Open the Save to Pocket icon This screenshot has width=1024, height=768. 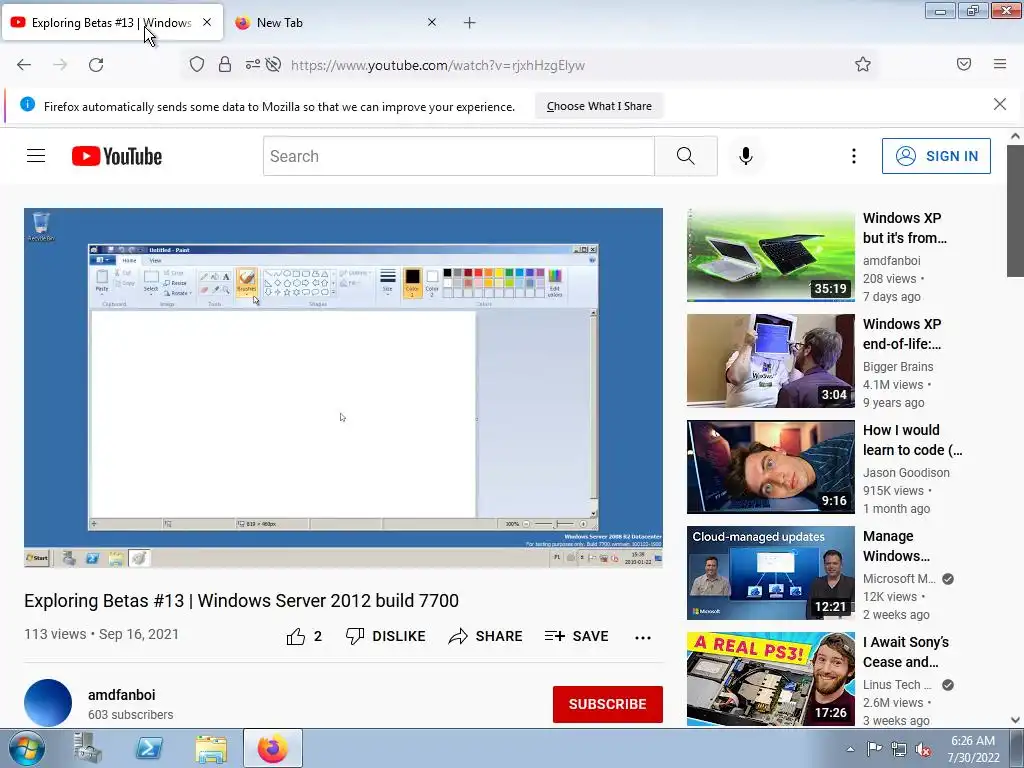pyautogui.click(x=964, y=64)
